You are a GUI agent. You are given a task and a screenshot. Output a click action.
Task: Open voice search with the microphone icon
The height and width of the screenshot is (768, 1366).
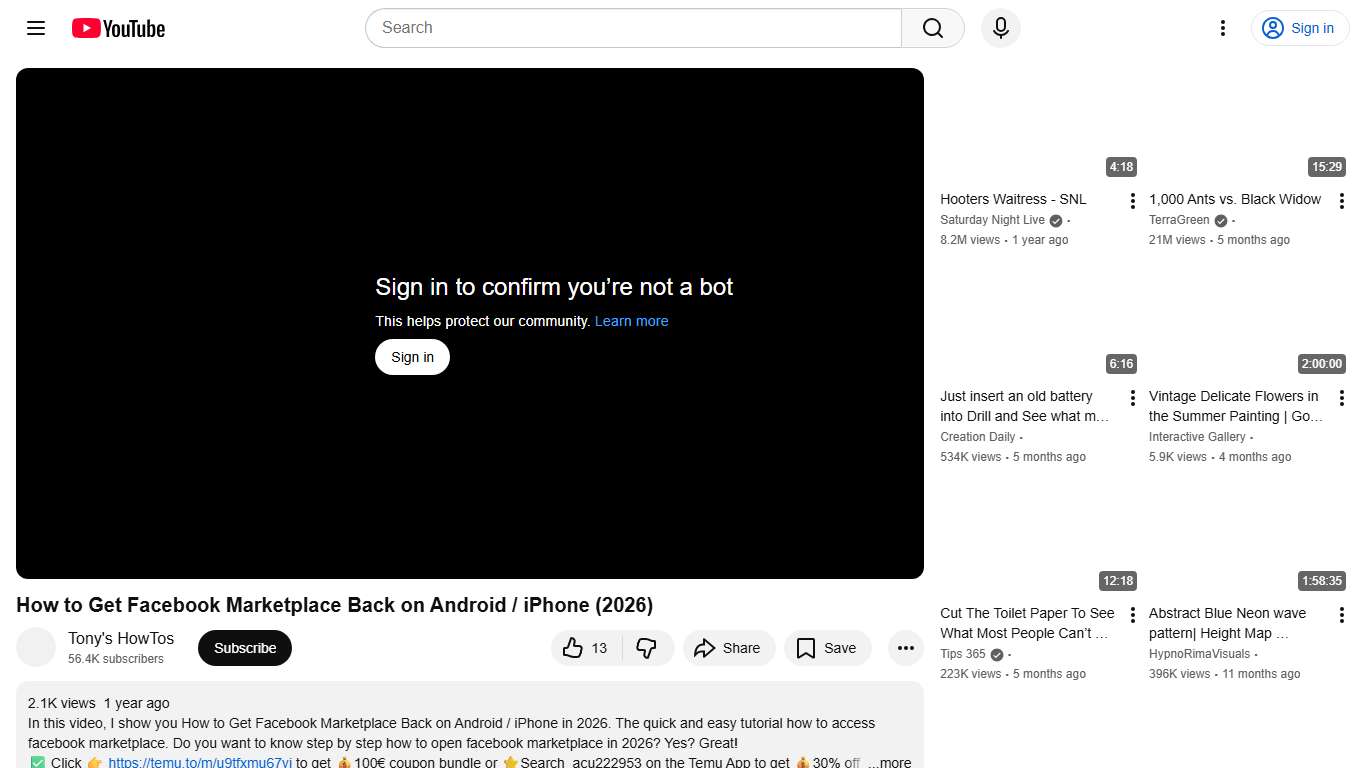click(x=1000, y=28)
